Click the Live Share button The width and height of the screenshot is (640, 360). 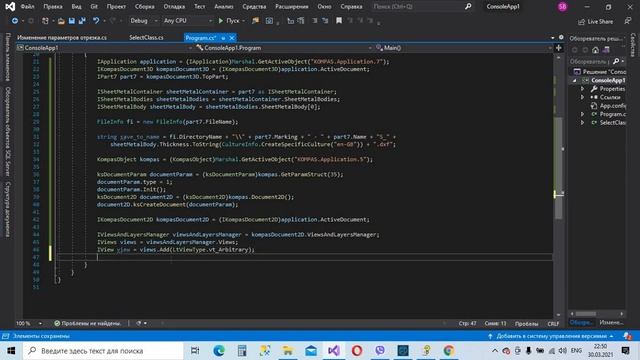[x=596, y=21]
